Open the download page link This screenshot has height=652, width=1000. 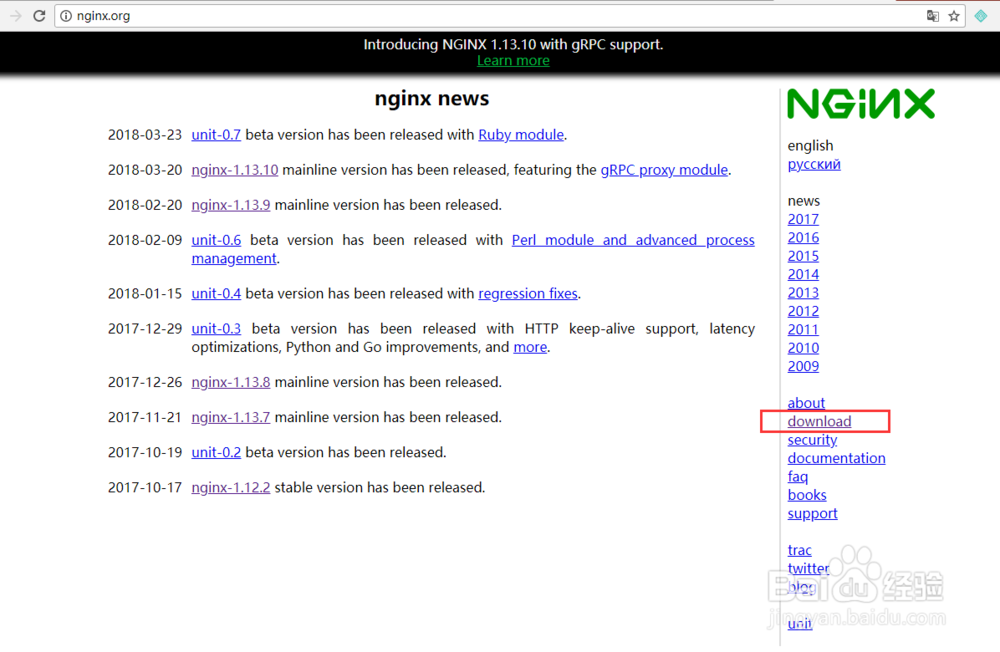[819, 422]
